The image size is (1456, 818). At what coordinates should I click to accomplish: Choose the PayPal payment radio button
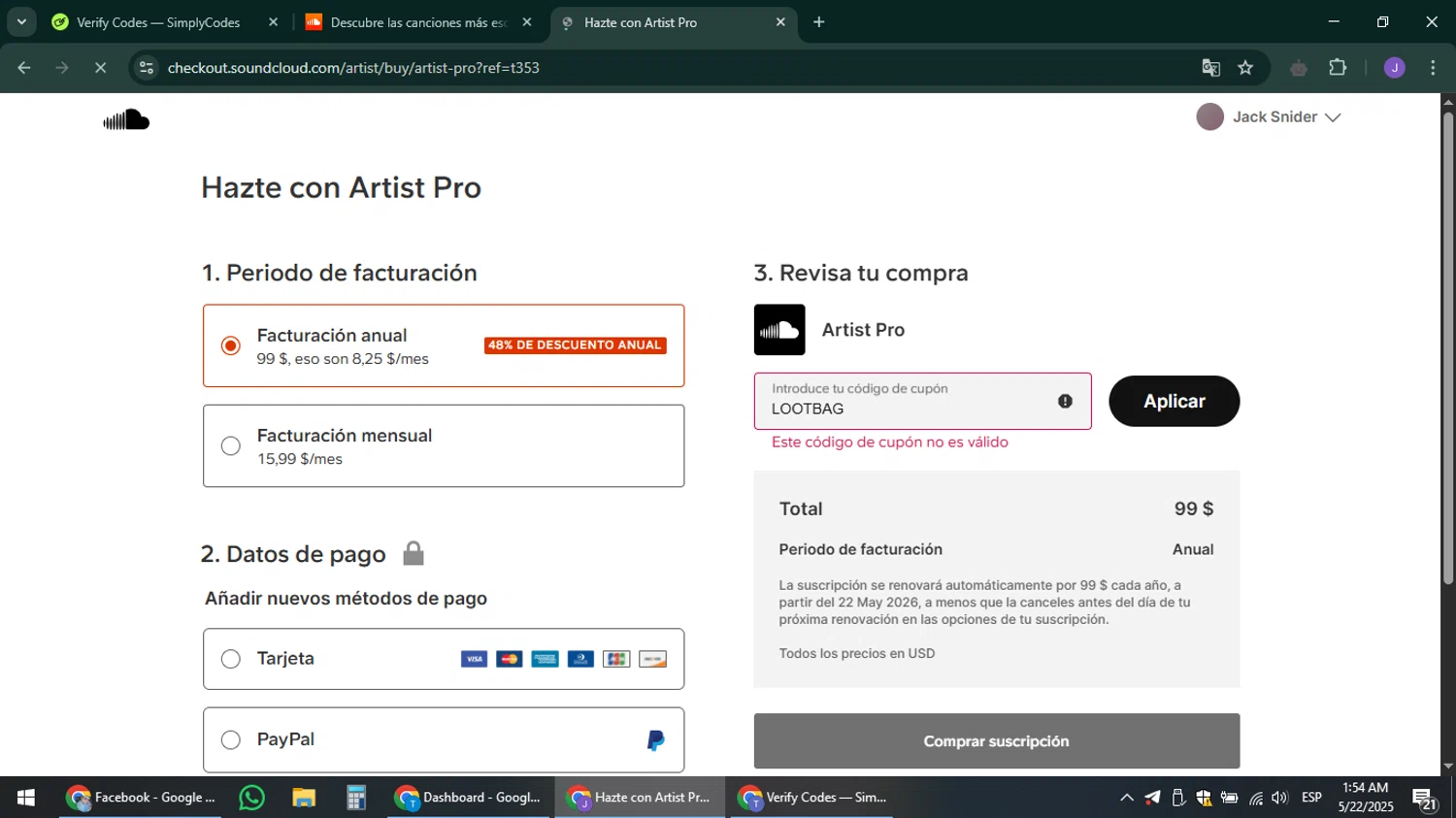pyautogui.click(x=230, y=739)
